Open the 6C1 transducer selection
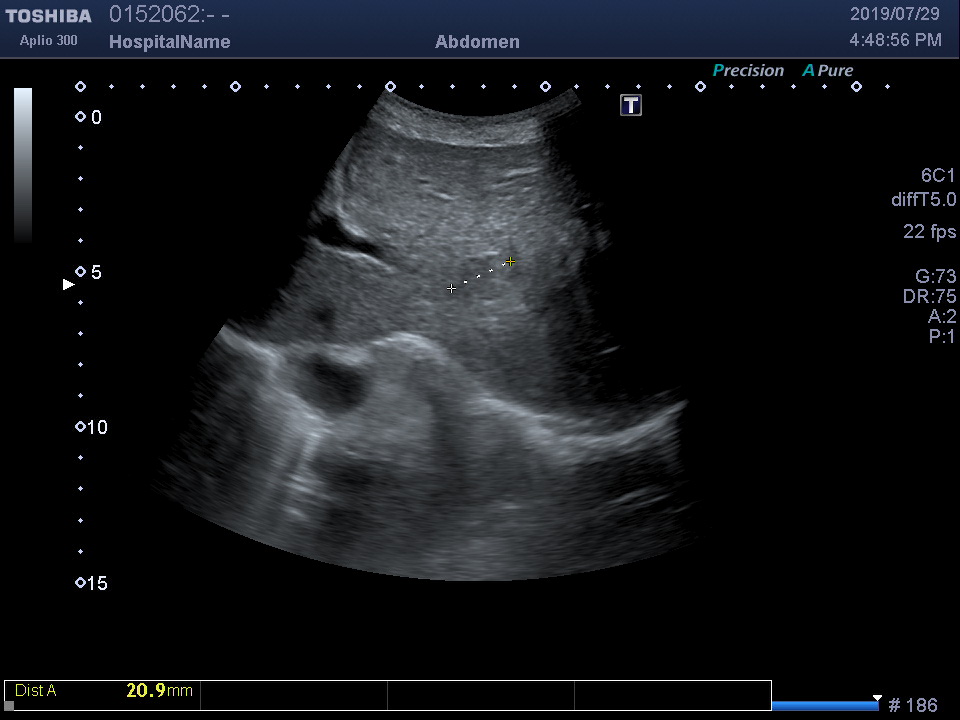The height and width of the screenshot is (720, 960). click(x=938, y=176)
